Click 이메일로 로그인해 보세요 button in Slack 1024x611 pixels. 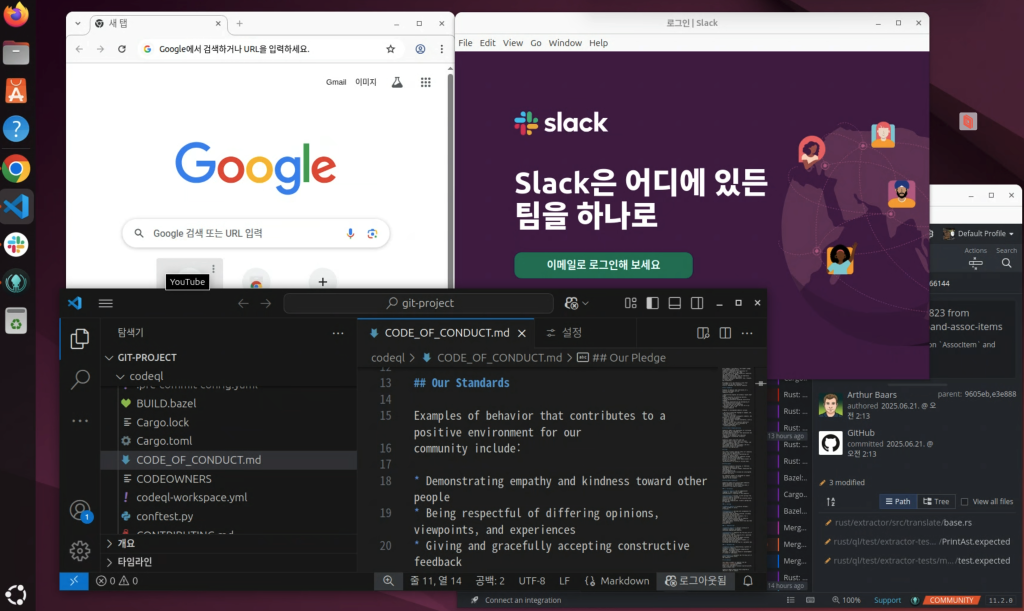click(x=603, y=265)
